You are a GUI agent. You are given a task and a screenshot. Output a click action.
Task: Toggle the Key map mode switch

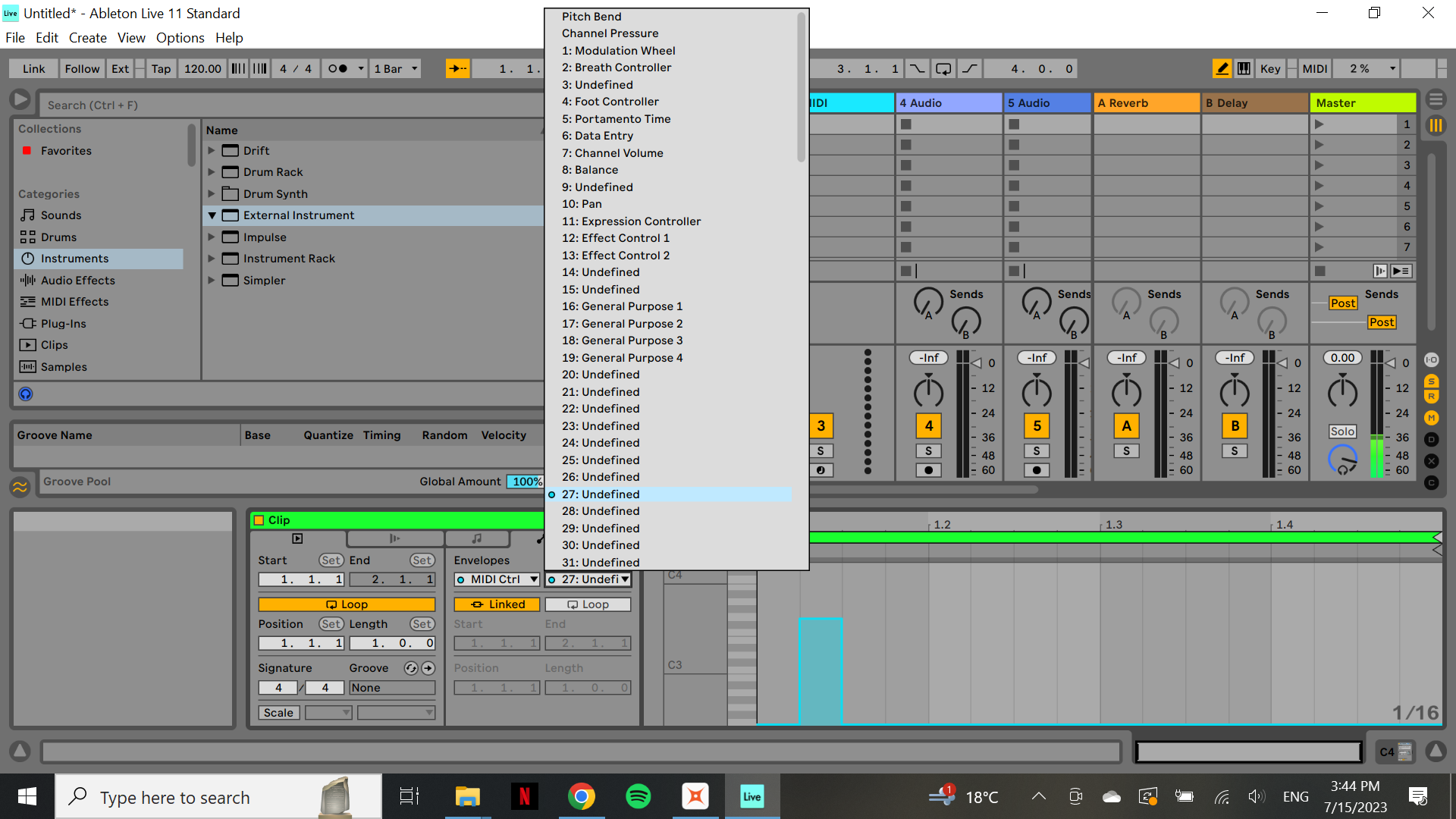(1270, 68)
